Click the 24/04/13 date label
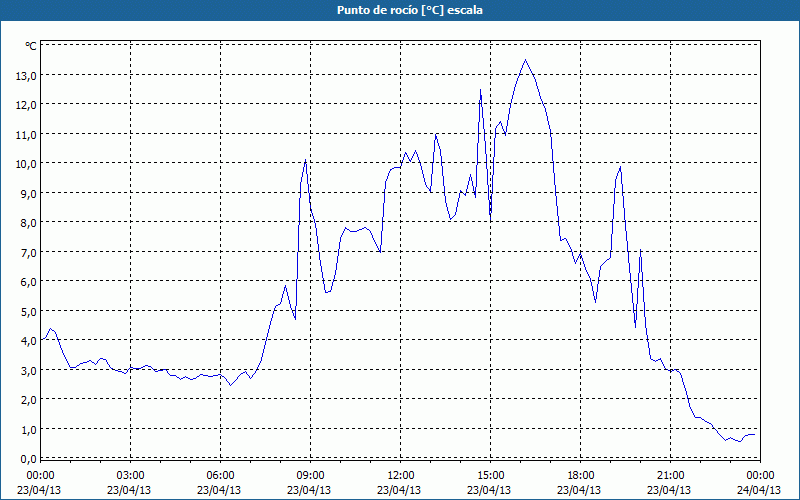This screenshot has height=500, width=800. pos(759,490)
